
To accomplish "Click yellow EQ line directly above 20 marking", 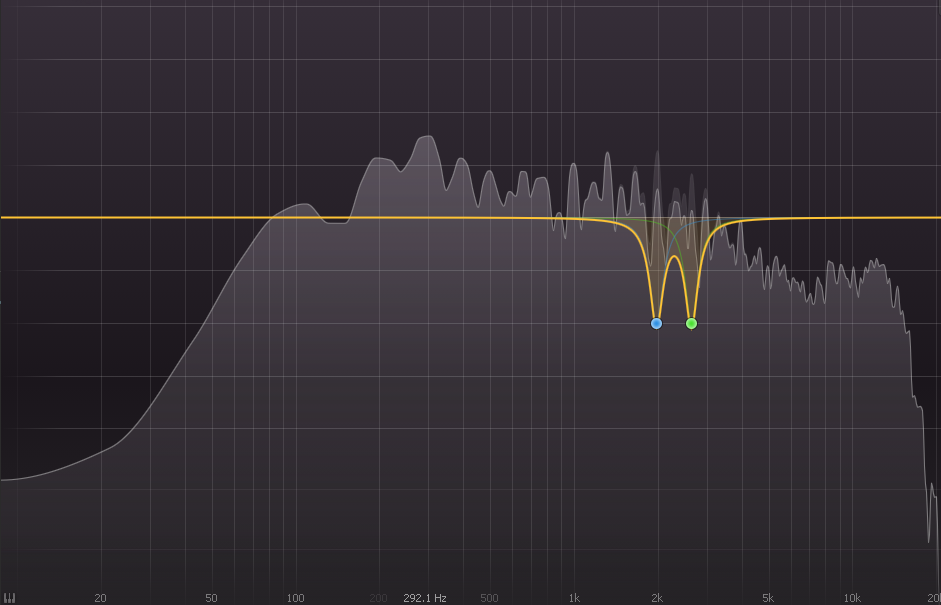I will pyautogui.click(x=100, y=217).
